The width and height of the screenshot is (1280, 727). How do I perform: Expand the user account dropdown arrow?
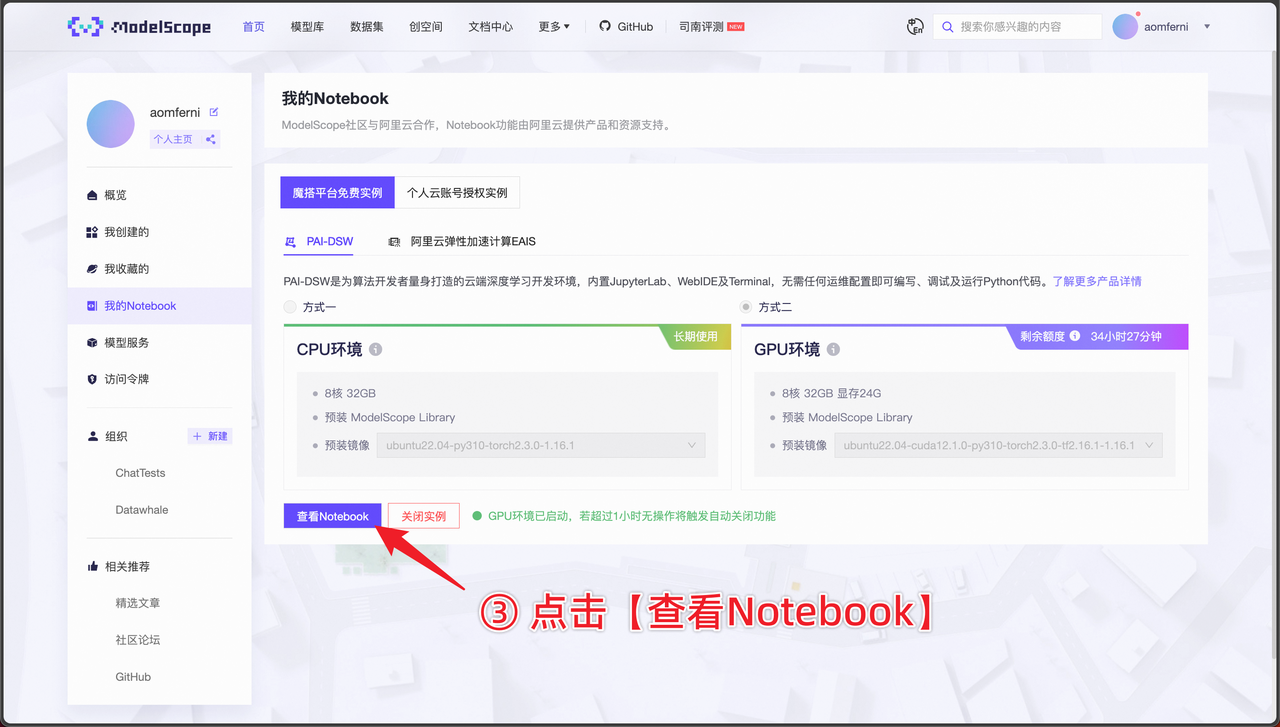coord(1207,27)
